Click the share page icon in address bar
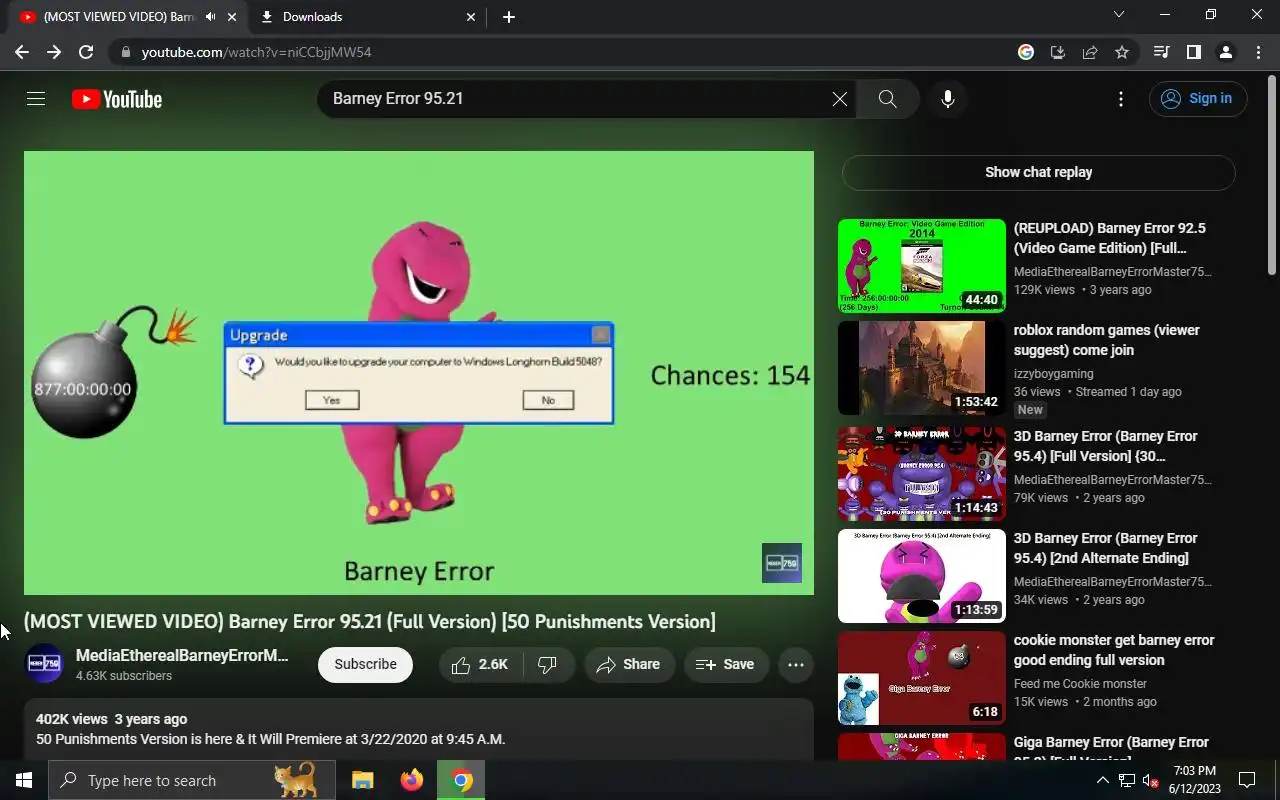This screenshot has height=800, width=1280. pos(1090,52)
